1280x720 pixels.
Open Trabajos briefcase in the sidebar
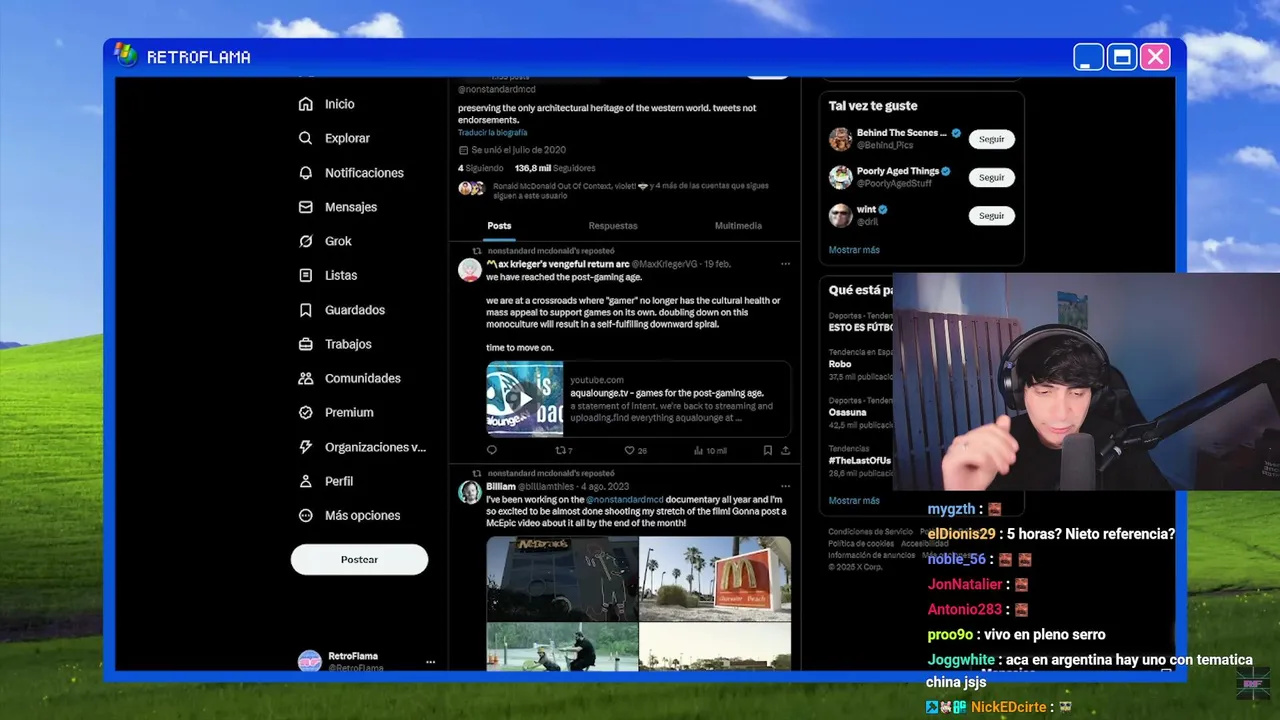335,344
